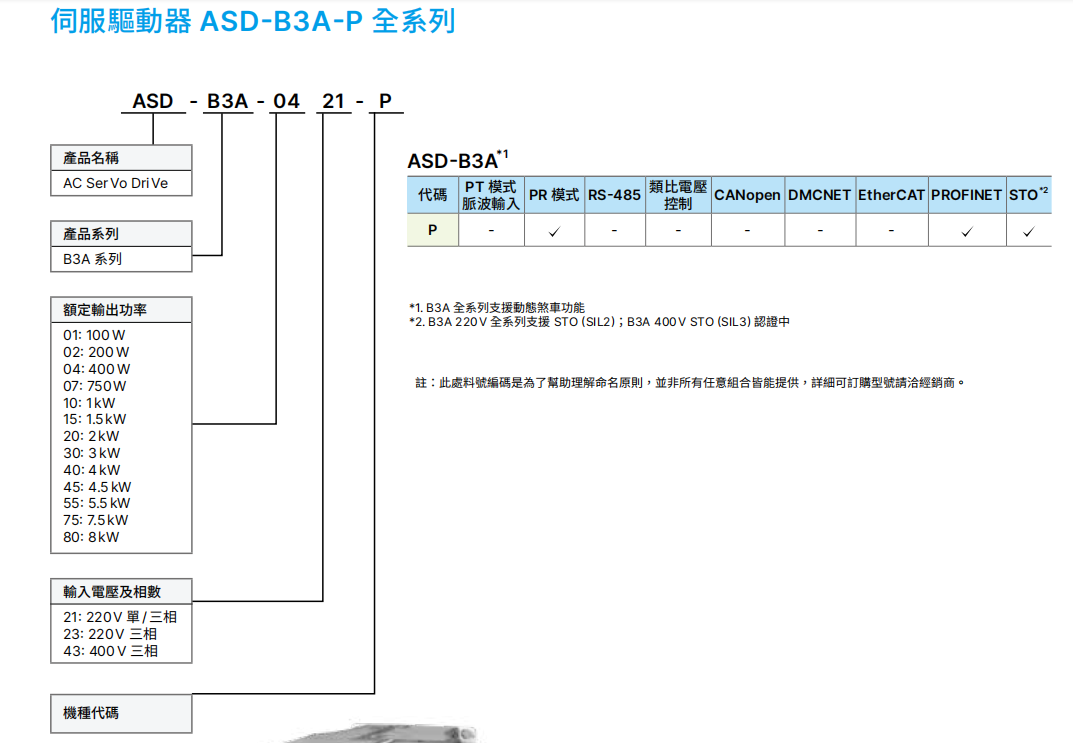1073x743 pixels.
Task: Select the P suffix in the model code
Action: [x=385, y=101]
